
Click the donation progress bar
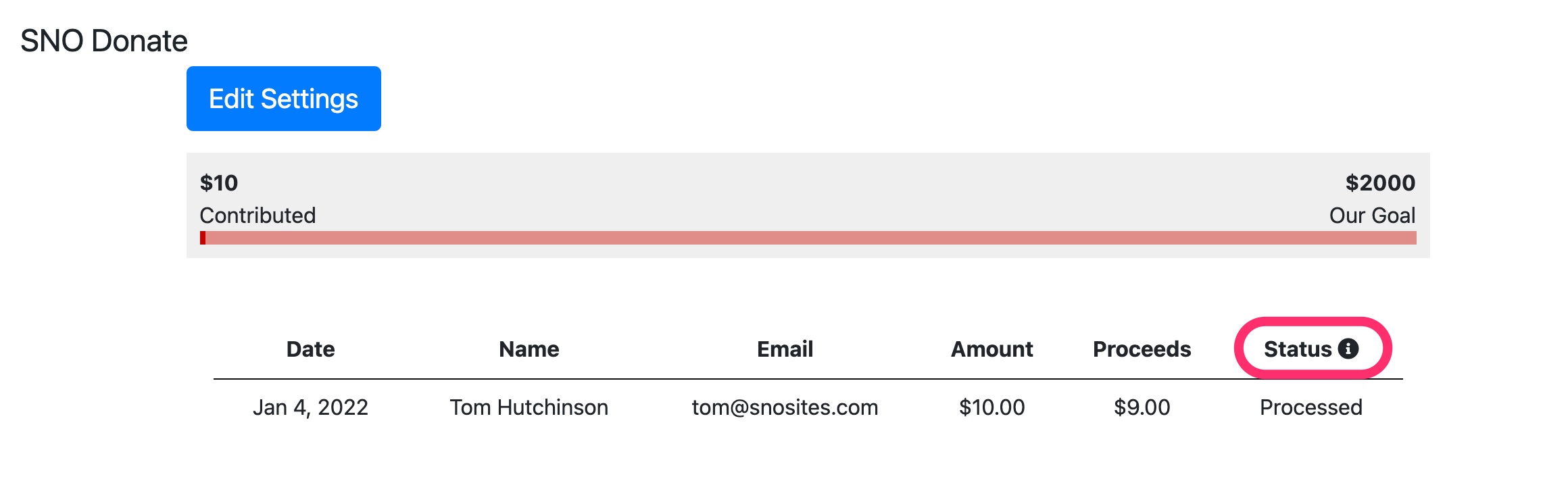coord(808,238)
